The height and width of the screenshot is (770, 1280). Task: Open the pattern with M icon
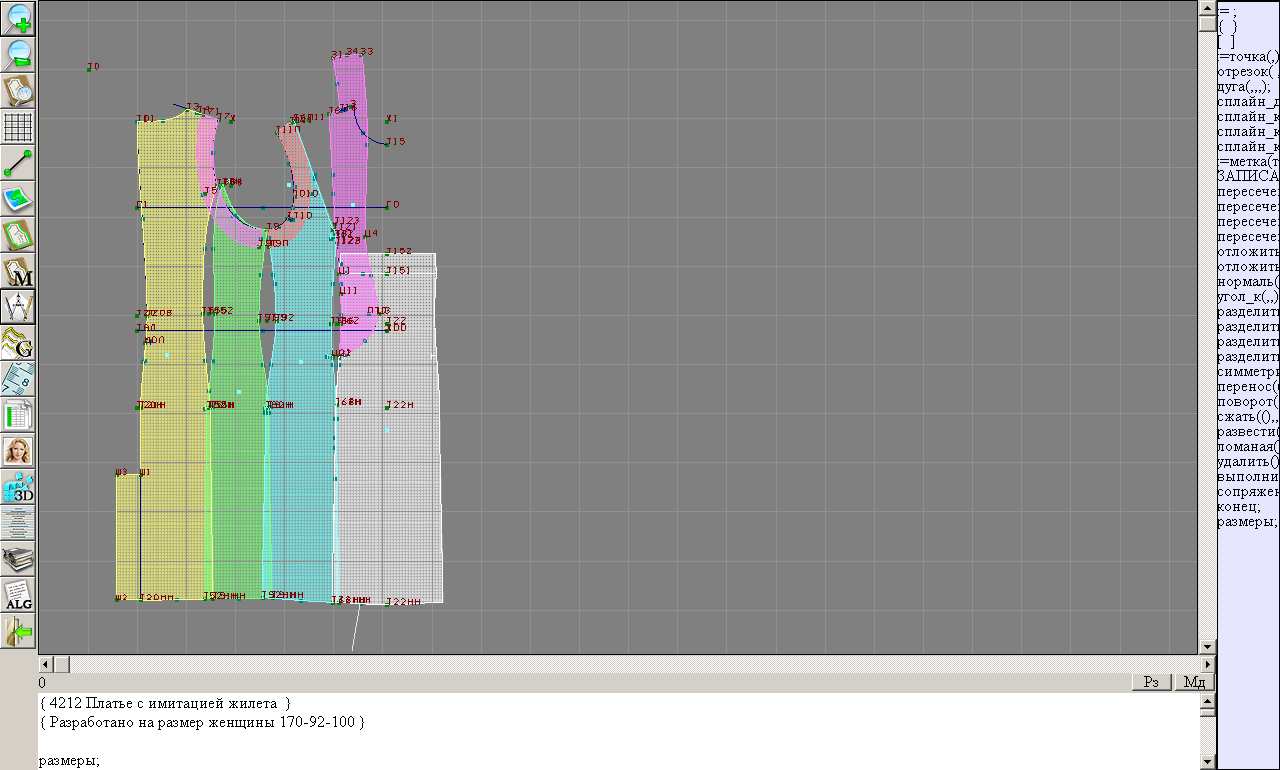(x=18, y=271)
